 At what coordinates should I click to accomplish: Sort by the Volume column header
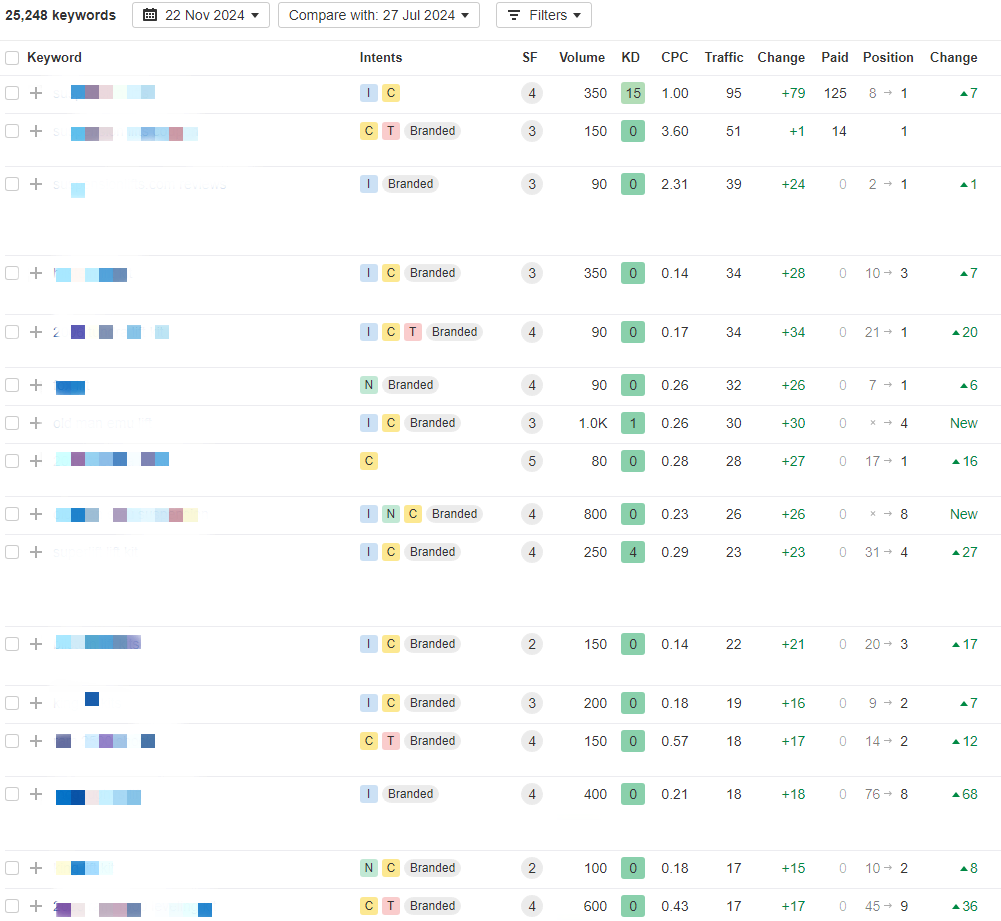(x=582, y=58)
